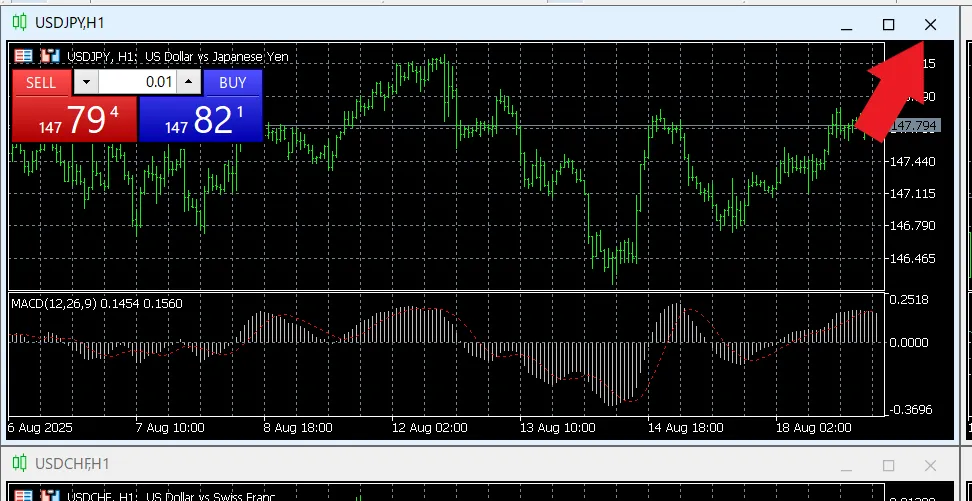Click the 0.01 lot volume field
This screenshot has width=972, height=501.
pos(137,83)
